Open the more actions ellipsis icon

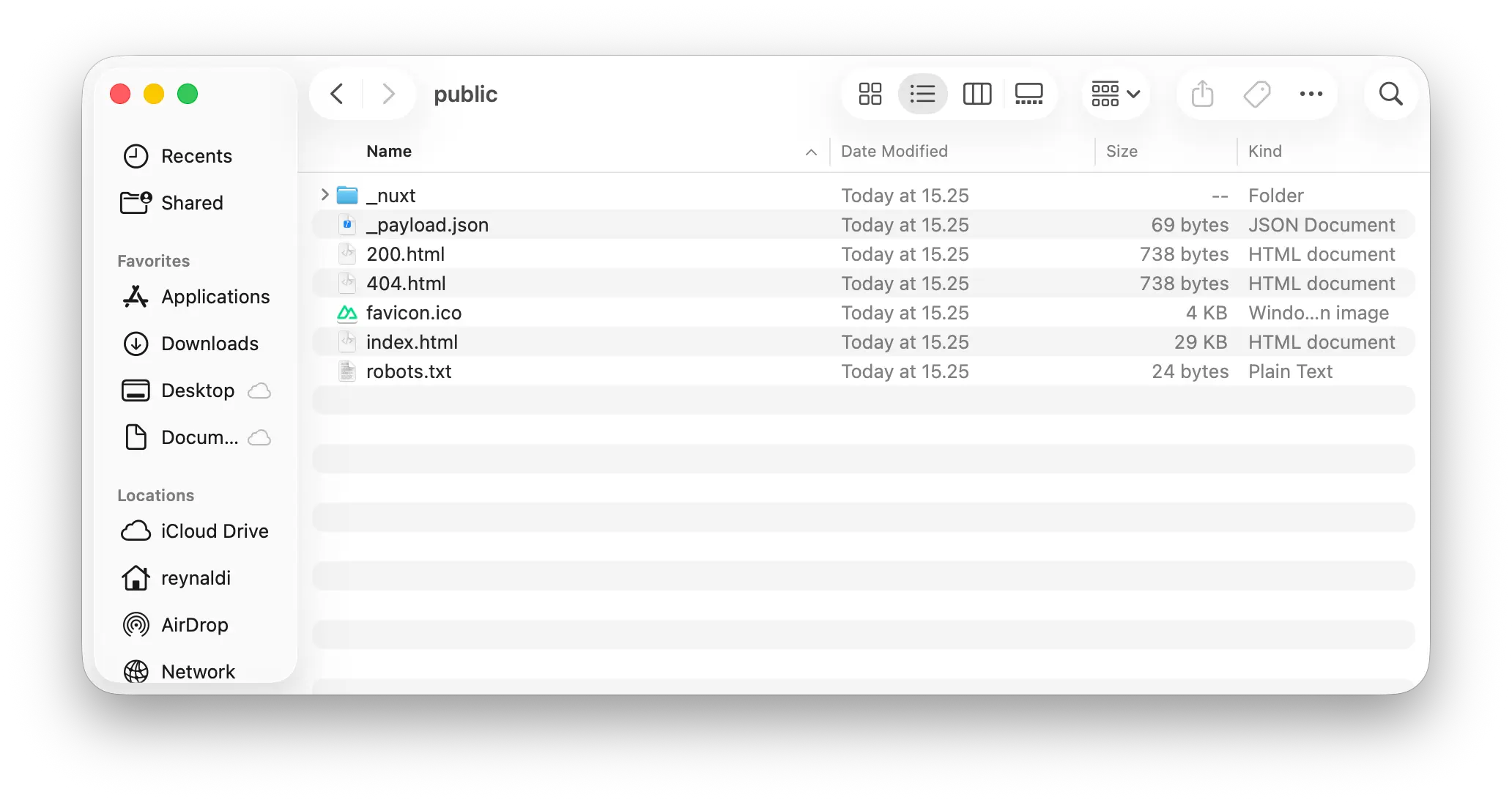point(1311,94)
